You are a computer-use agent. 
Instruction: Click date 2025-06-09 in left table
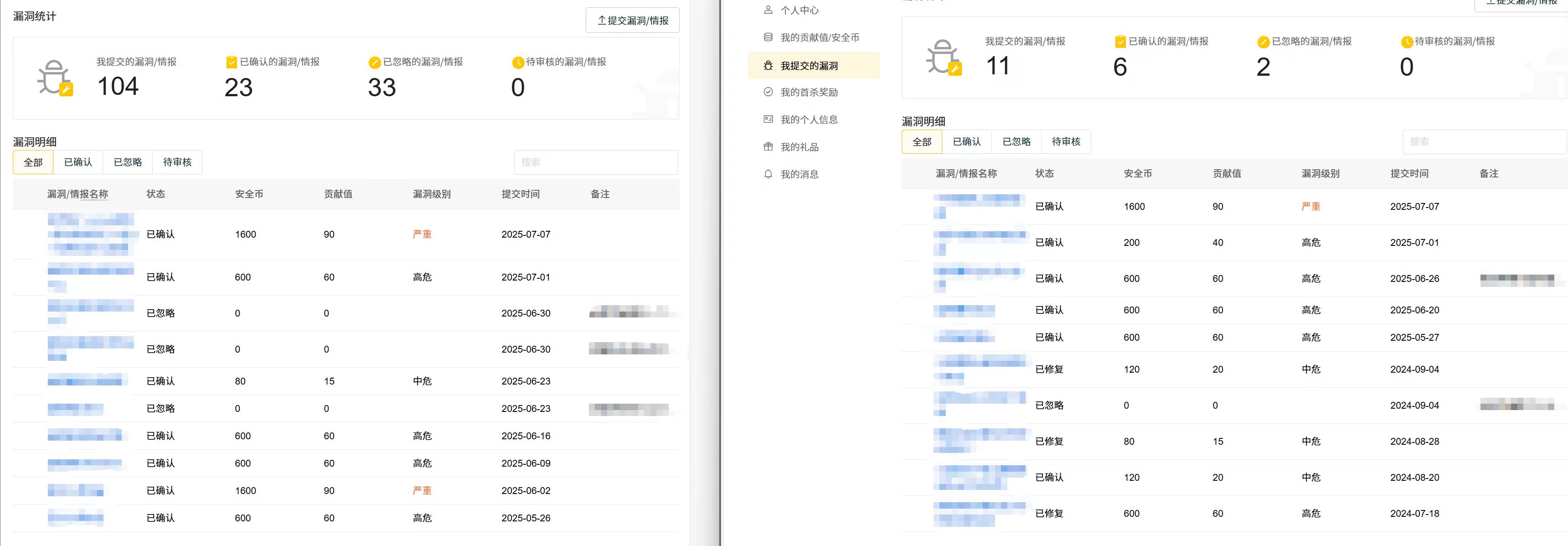click(526, 464)
